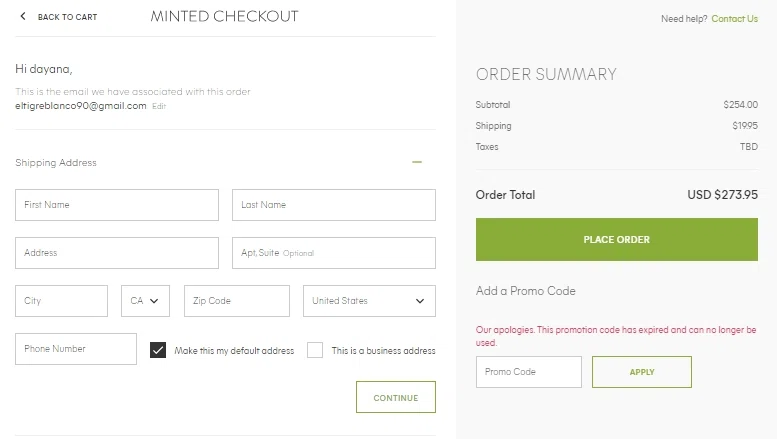
Task: Open the CA state dropdown
Action: click(145, 301)
